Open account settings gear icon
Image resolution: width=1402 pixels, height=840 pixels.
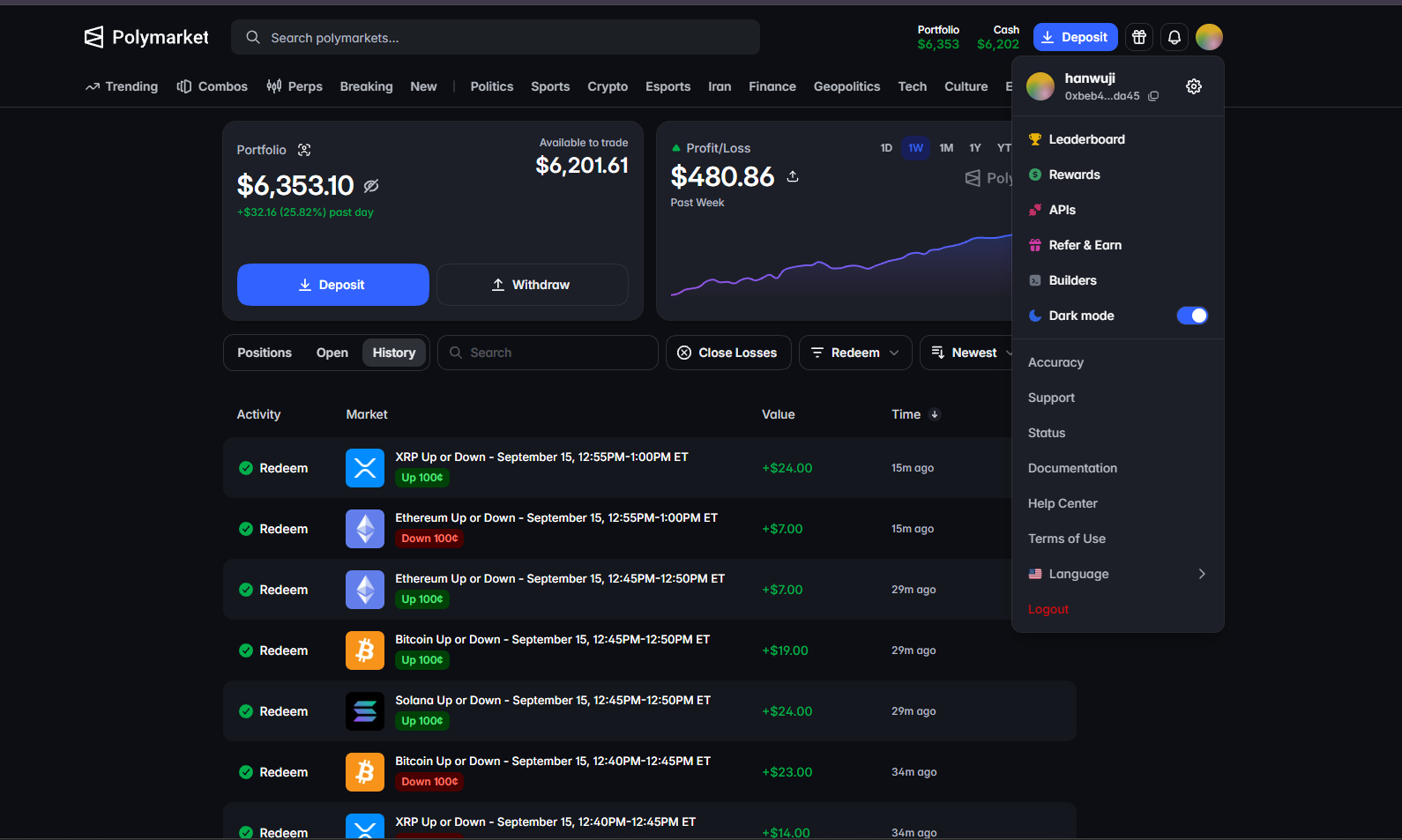[x=1194, y=86]
